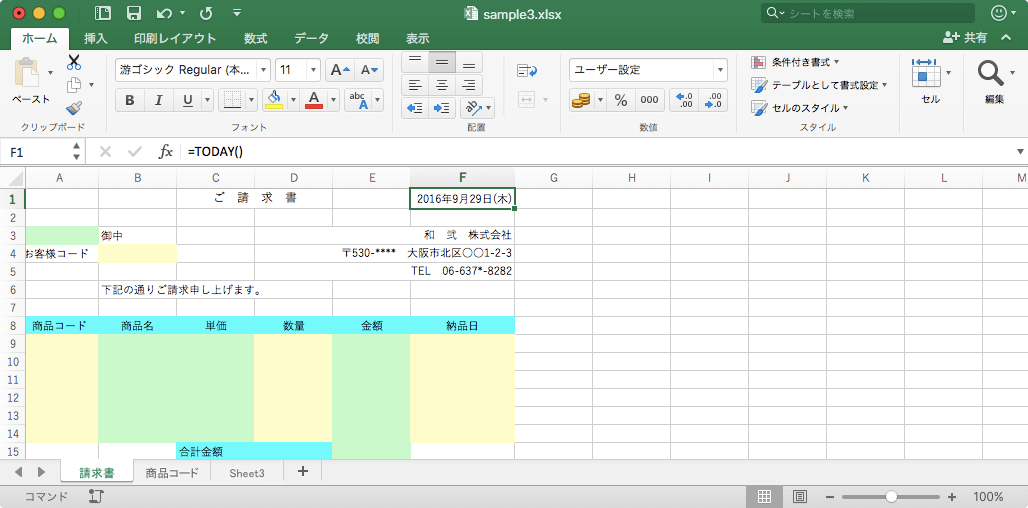Viewport: 1028px width, 508px height.
Task: Align cell content to middle vertically
Action: (442, 62)
